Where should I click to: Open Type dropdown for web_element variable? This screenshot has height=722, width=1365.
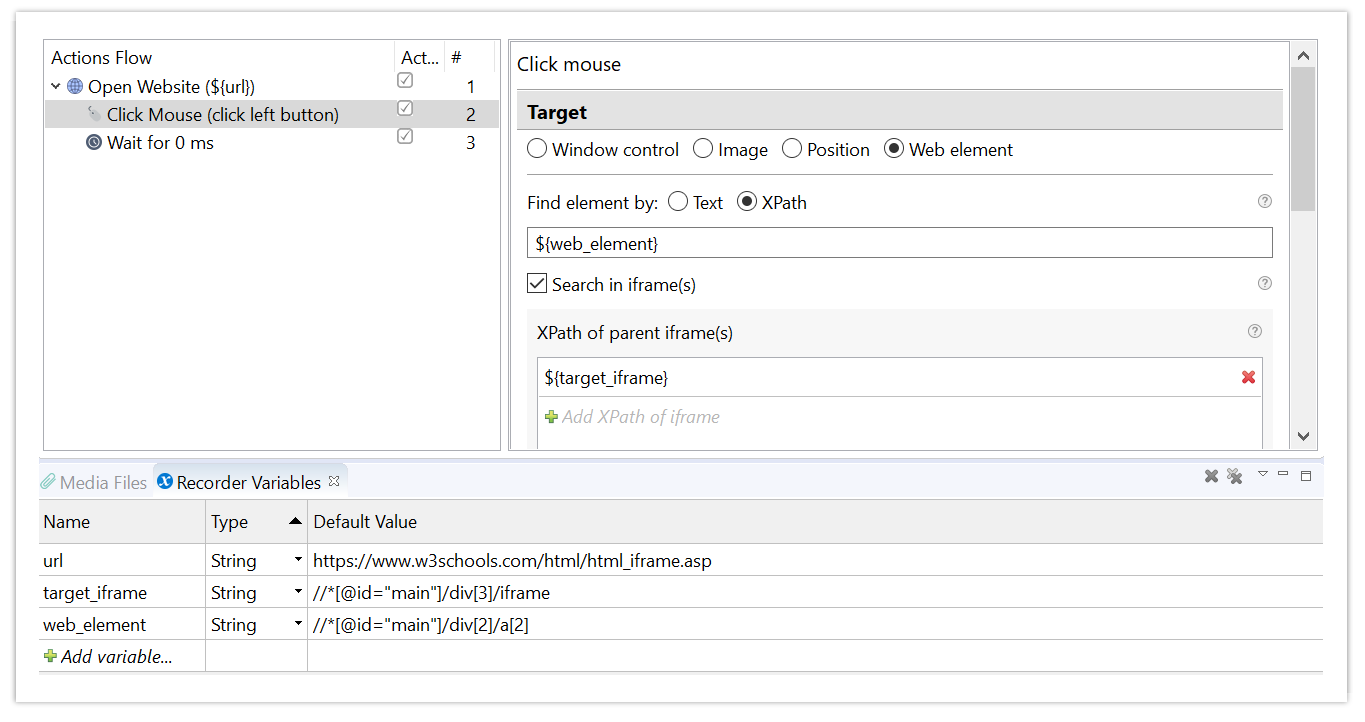(x=298, y=624)
